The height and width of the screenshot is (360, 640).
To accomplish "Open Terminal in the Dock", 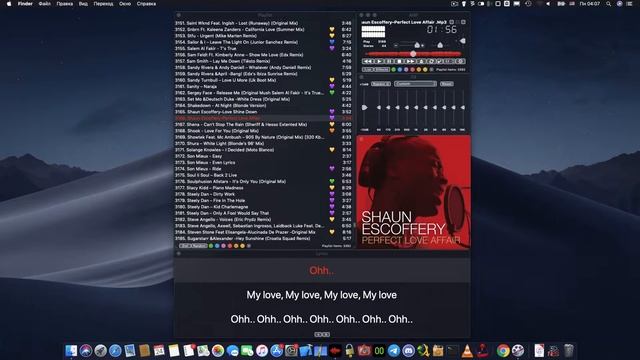I will [x=452, y=351].
